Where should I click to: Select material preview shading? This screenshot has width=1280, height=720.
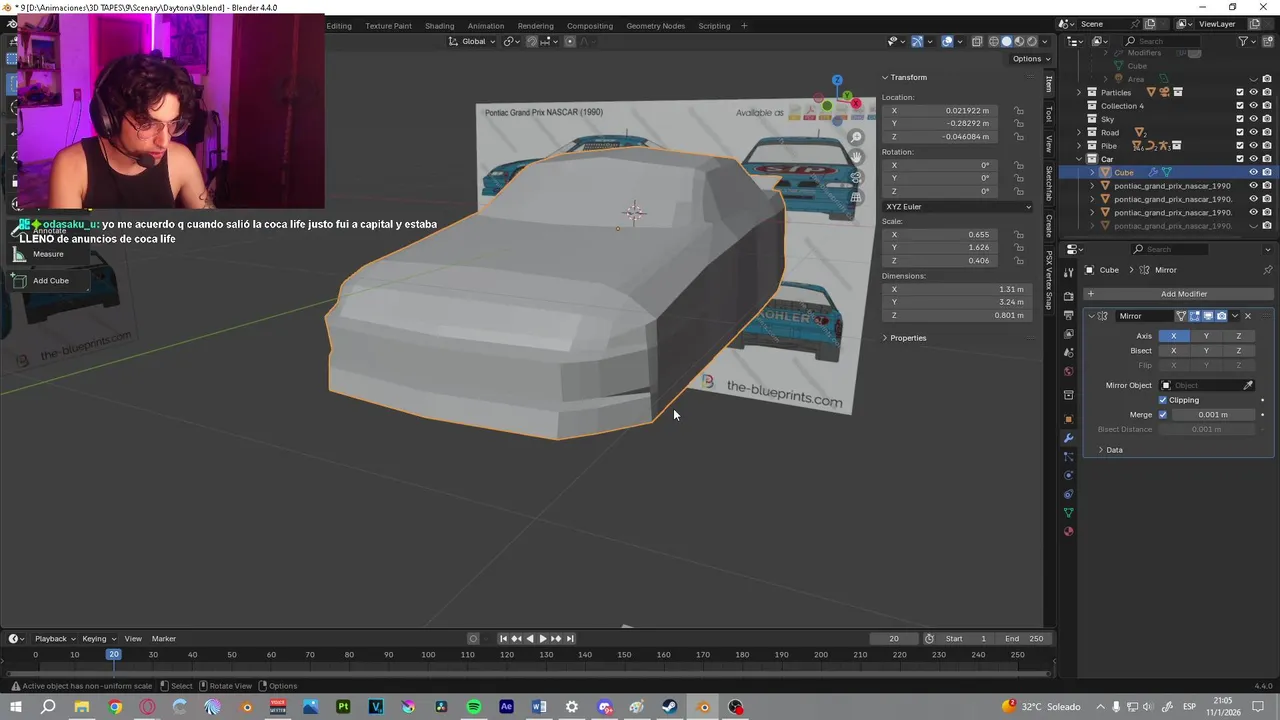[1020, 41]
